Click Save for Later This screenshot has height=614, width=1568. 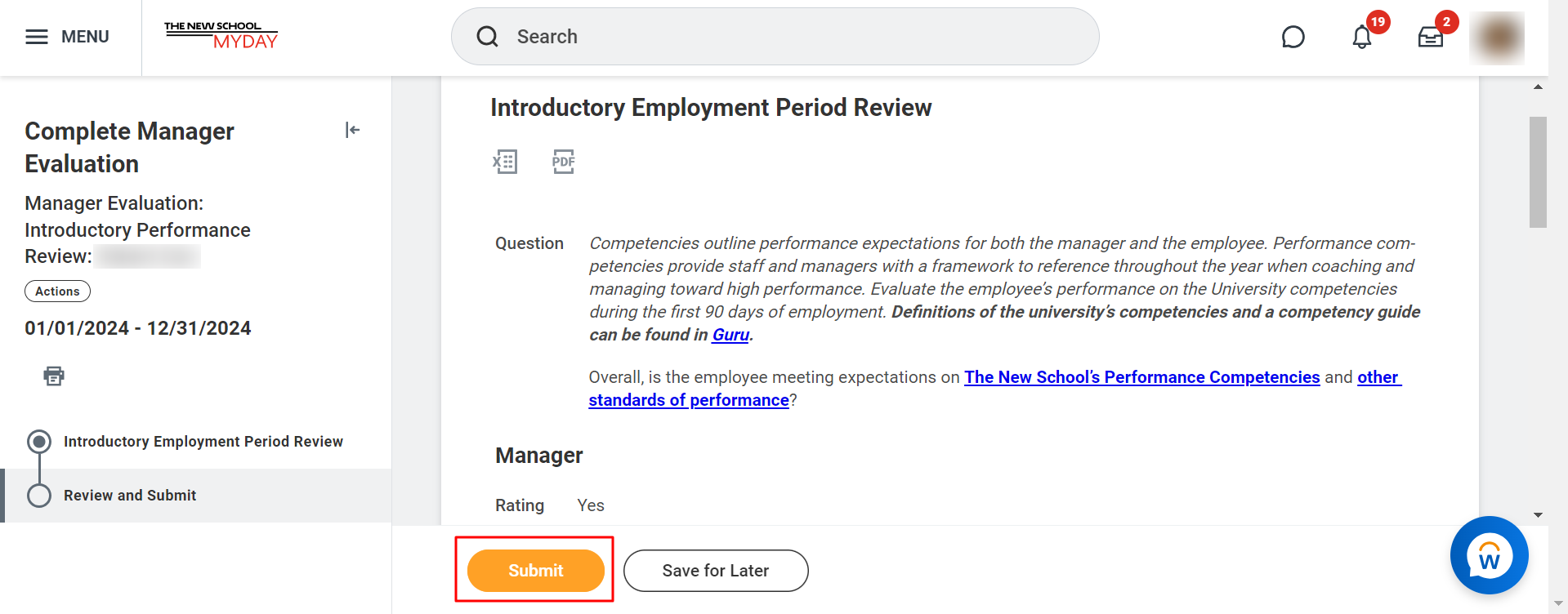point(716,571)
